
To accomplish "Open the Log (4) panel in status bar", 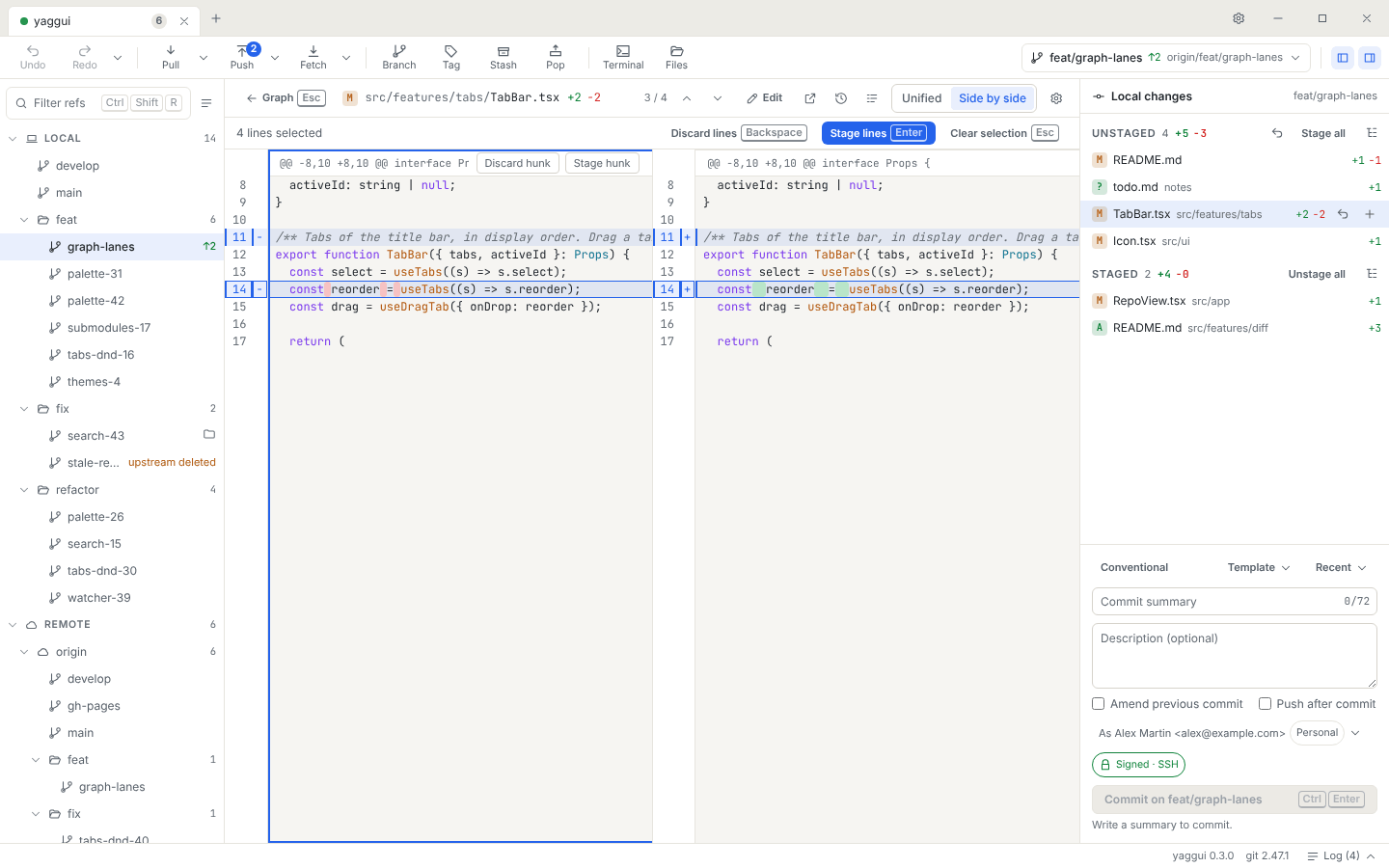I will (x=1341, y=855).
